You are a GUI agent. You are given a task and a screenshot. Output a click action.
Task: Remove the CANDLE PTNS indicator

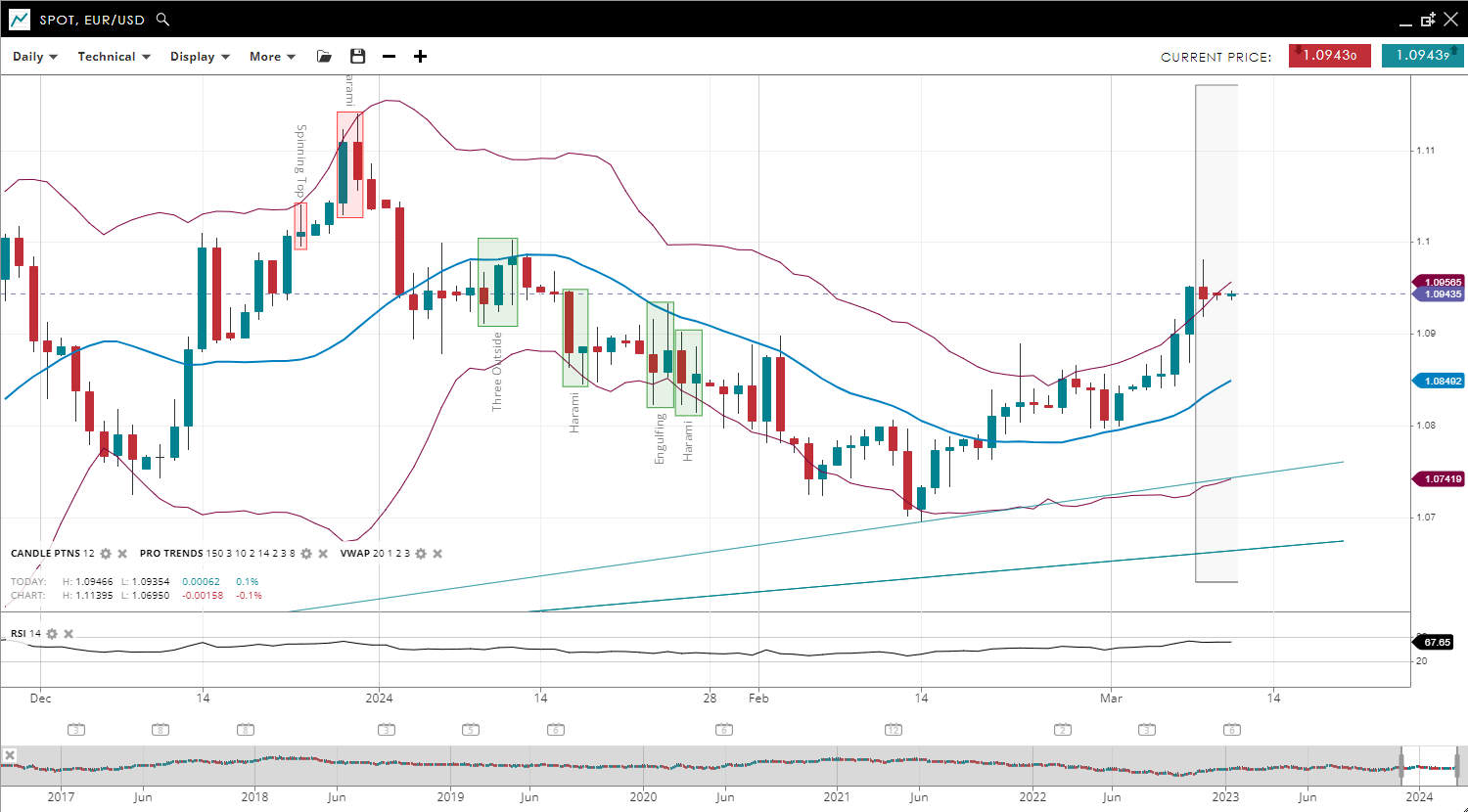(x=123, y=554)
